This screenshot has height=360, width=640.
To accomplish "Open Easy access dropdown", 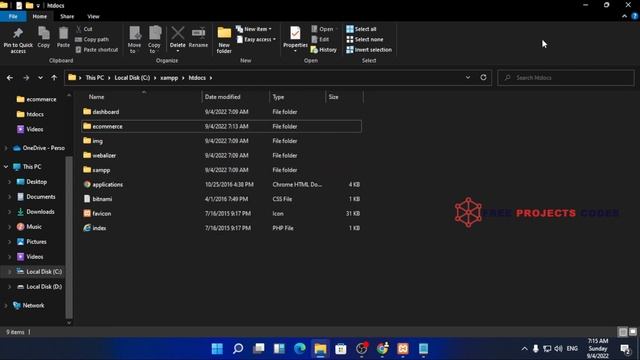I will click(x=256, y=40).
